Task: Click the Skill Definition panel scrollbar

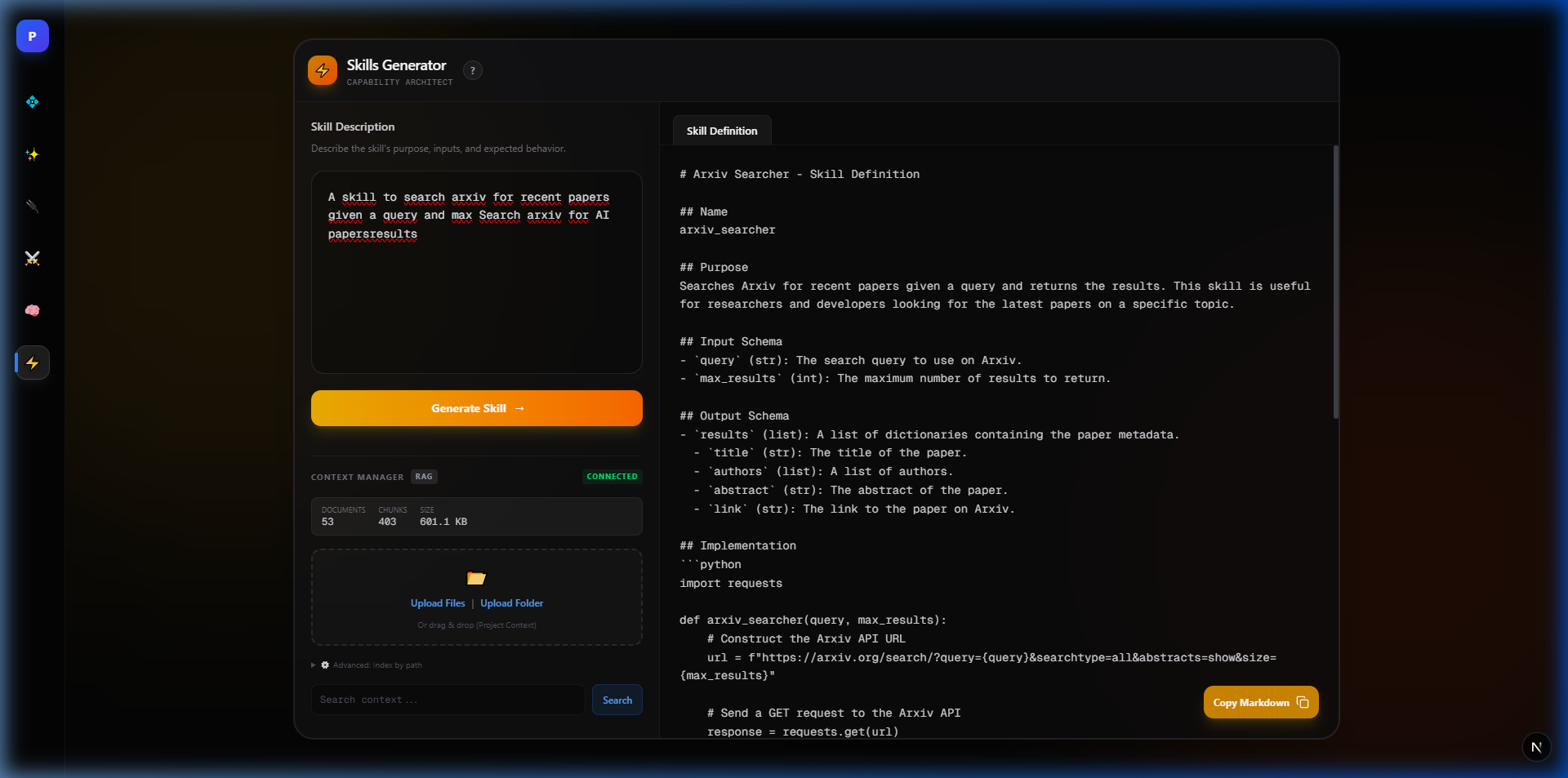Action: [x=1336, y=282]
